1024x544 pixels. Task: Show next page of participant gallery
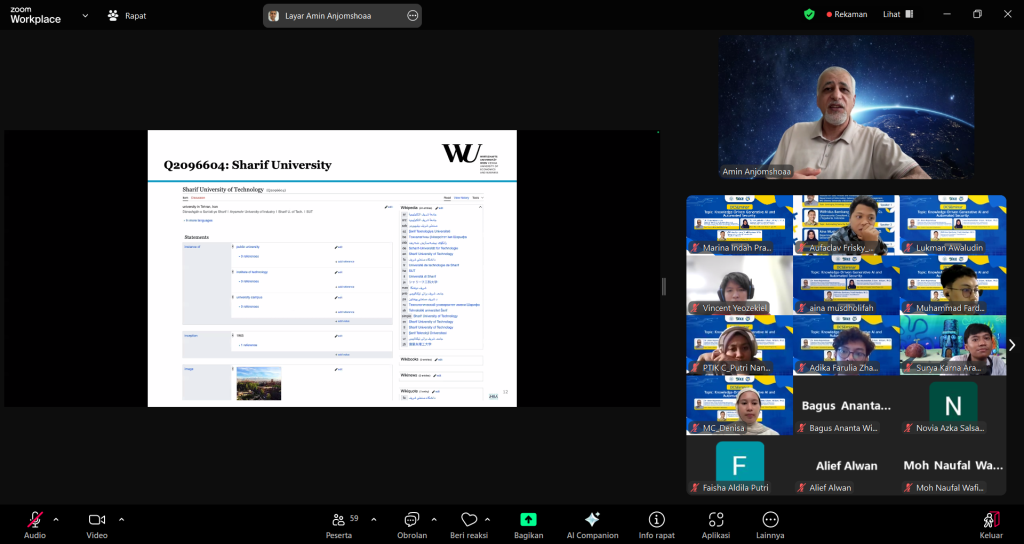(x=1012, y=345)
